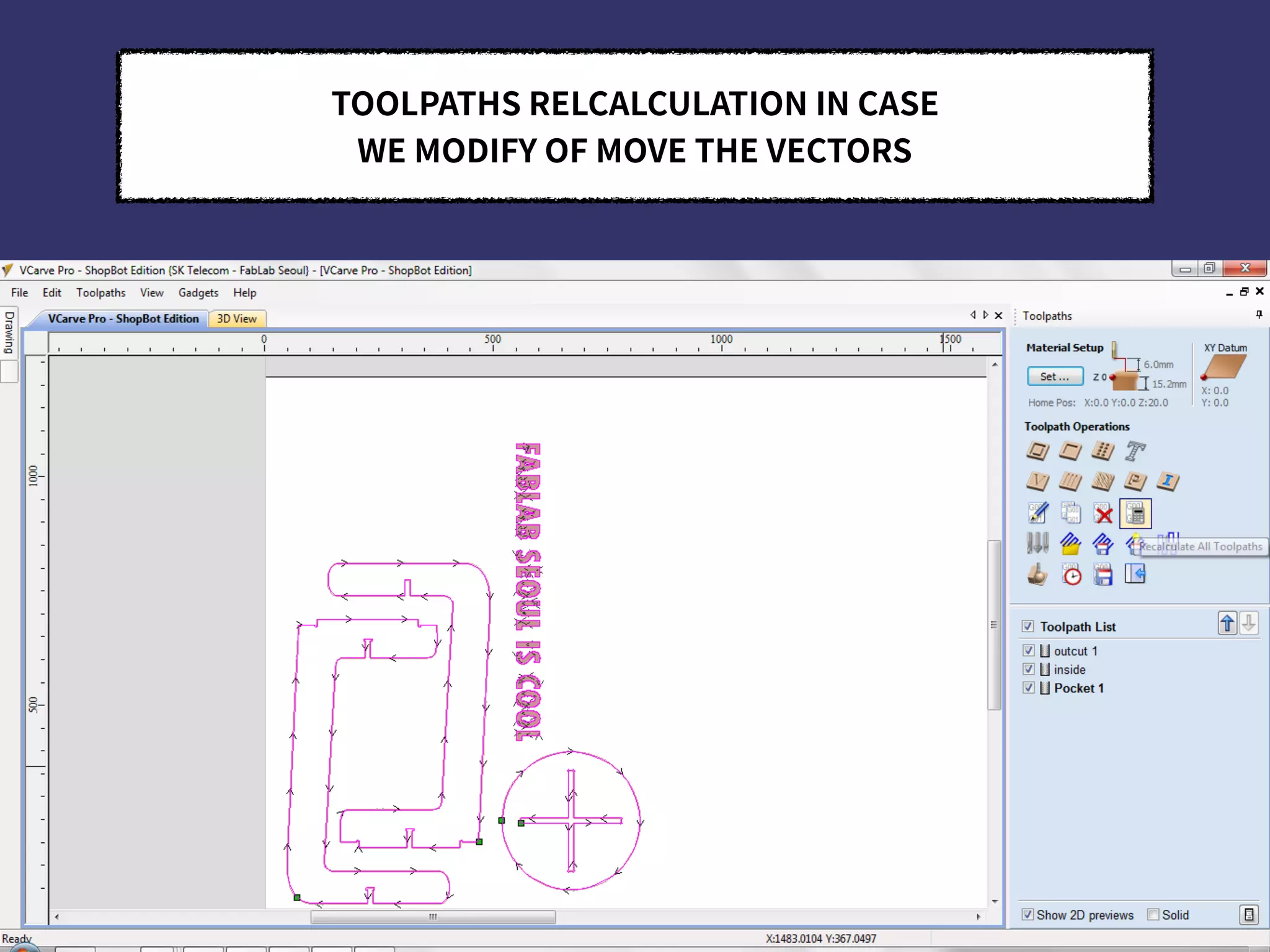Image resolution: width=1270 pixels, height=952 pixels.
Task: Open the Edit toolpath pencil icon
Action: pos(1037,513)
